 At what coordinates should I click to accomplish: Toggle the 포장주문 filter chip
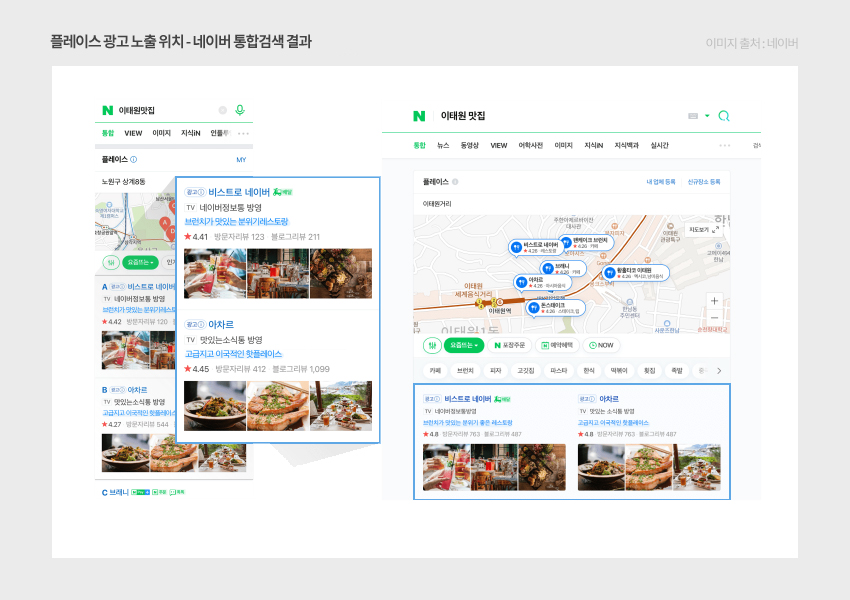tap(509, 345)
